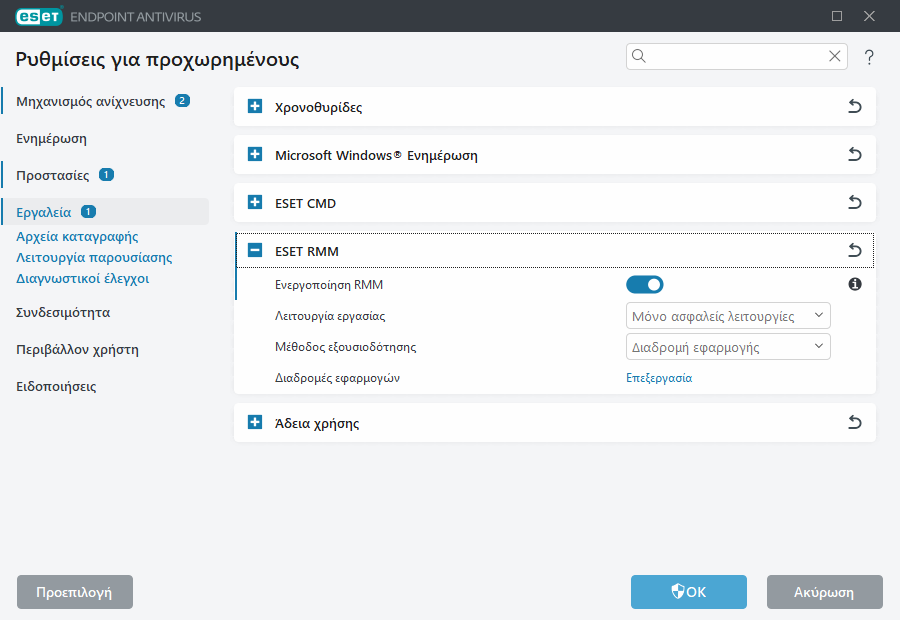Open Λειτουργία παρουσίασης subsection
The width and height of the screenshot is (900, 620).
(94, 258)
